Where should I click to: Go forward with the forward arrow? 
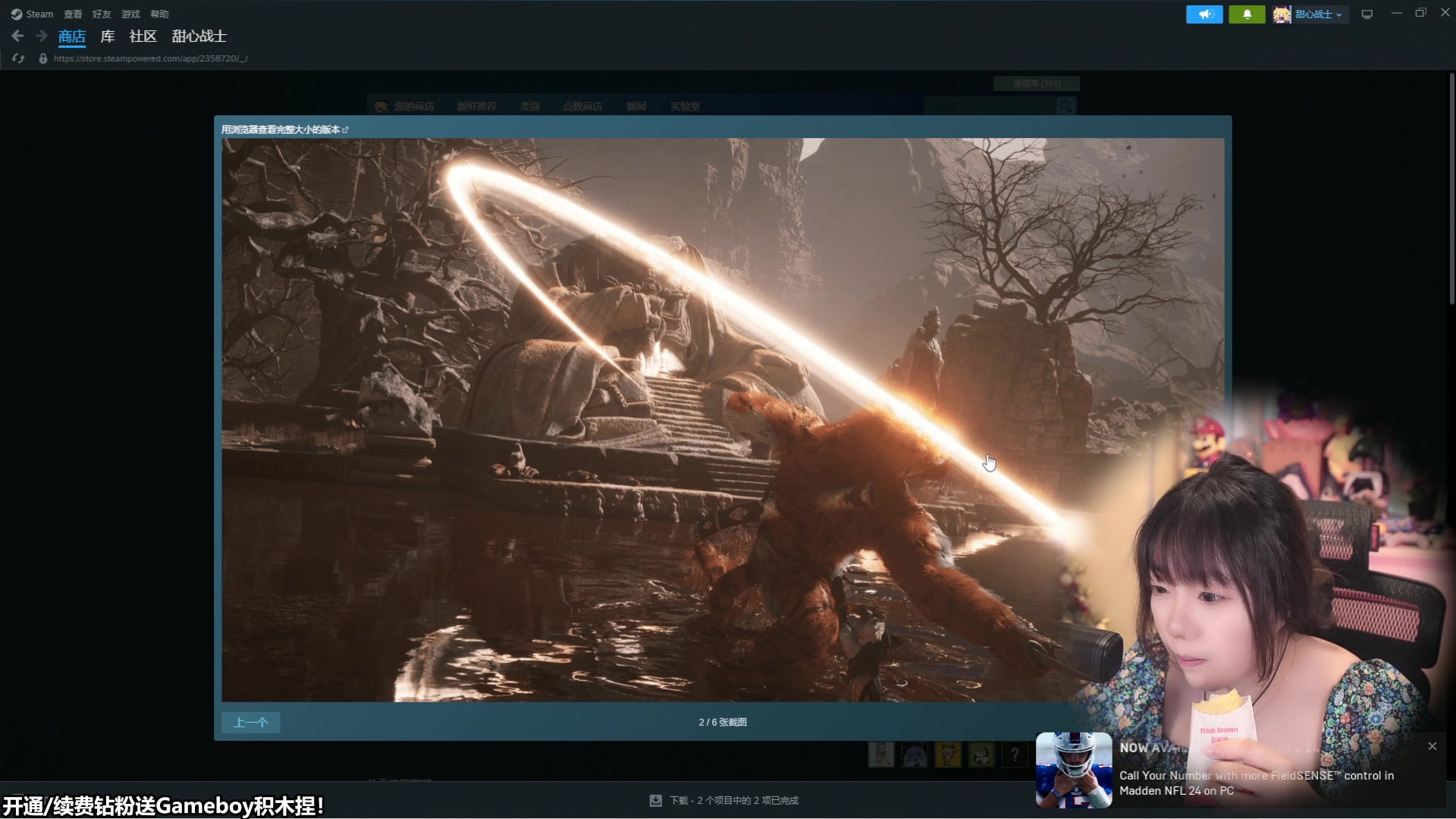pos(42,36)
